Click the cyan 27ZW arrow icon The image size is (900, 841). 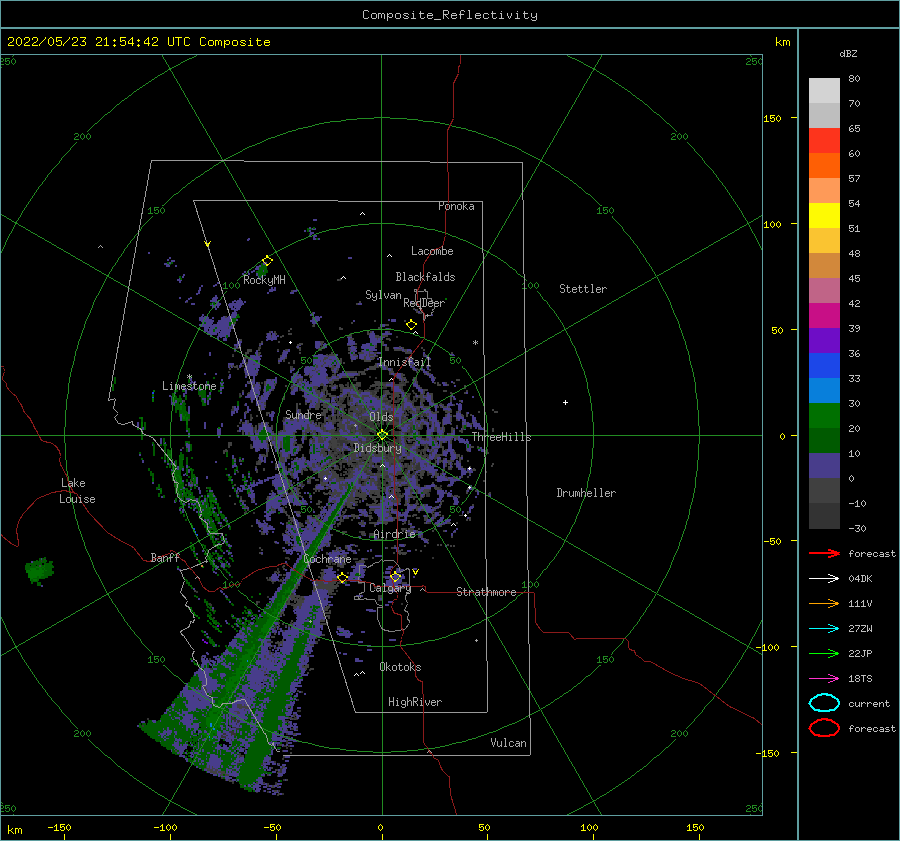click(824, 629)
